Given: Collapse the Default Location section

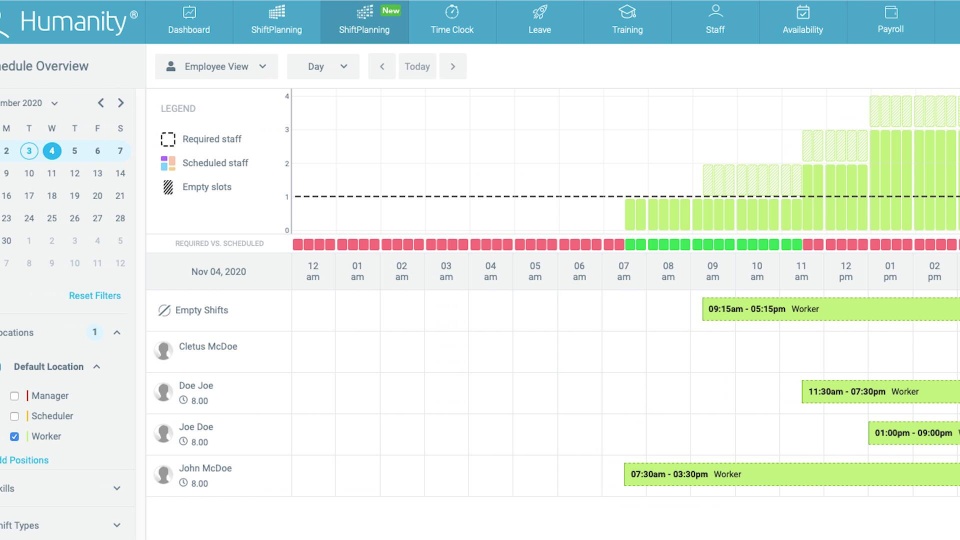Looking at the screenshot, I should point(97,367).
